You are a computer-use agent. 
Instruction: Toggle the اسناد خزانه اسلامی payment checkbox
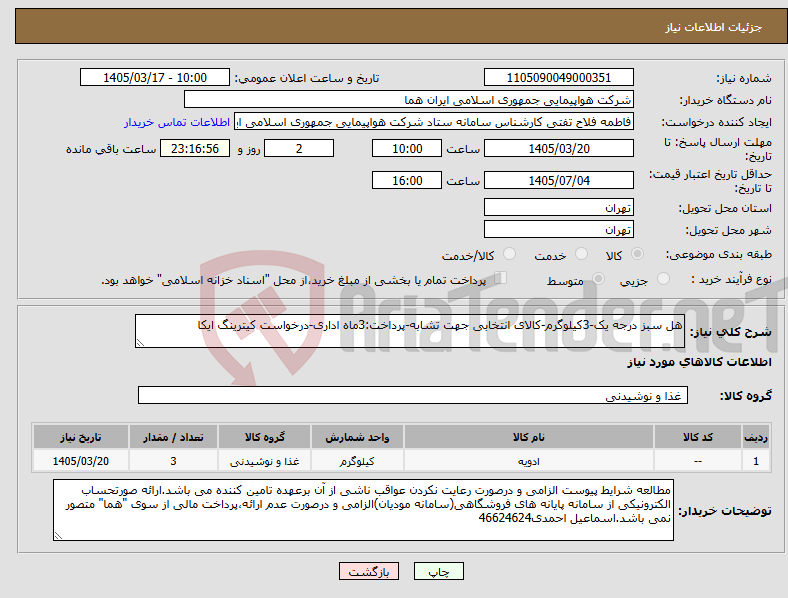501,278
